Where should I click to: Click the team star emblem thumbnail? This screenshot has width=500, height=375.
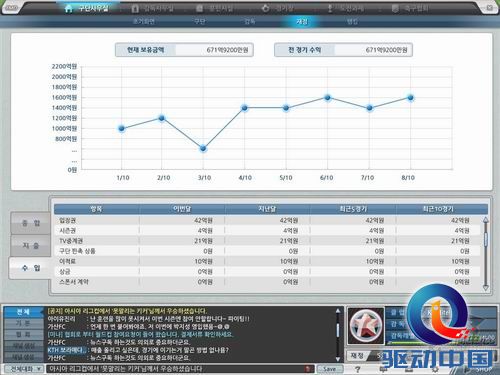[x=366, y=326]
